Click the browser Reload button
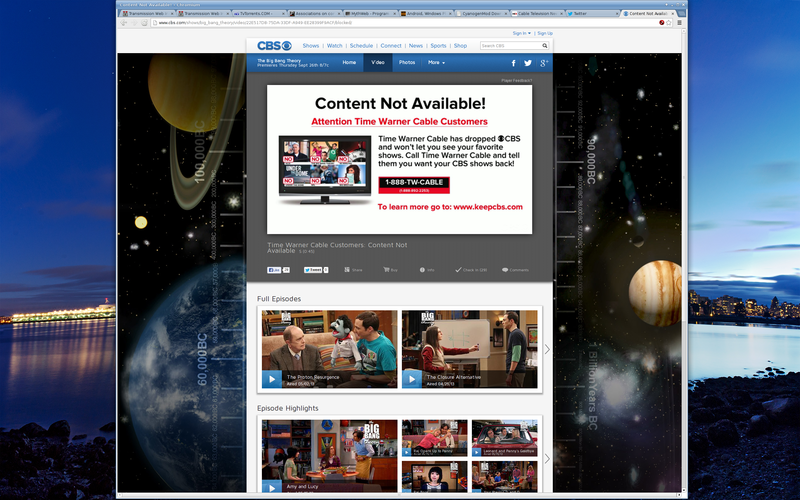Screen dimensions: 800x500 [144, 23]
